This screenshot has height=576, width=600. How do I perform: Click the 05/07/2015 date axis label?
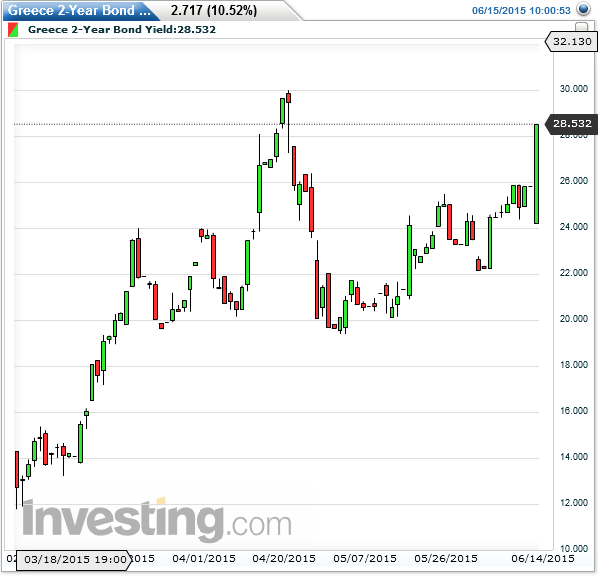365,559
